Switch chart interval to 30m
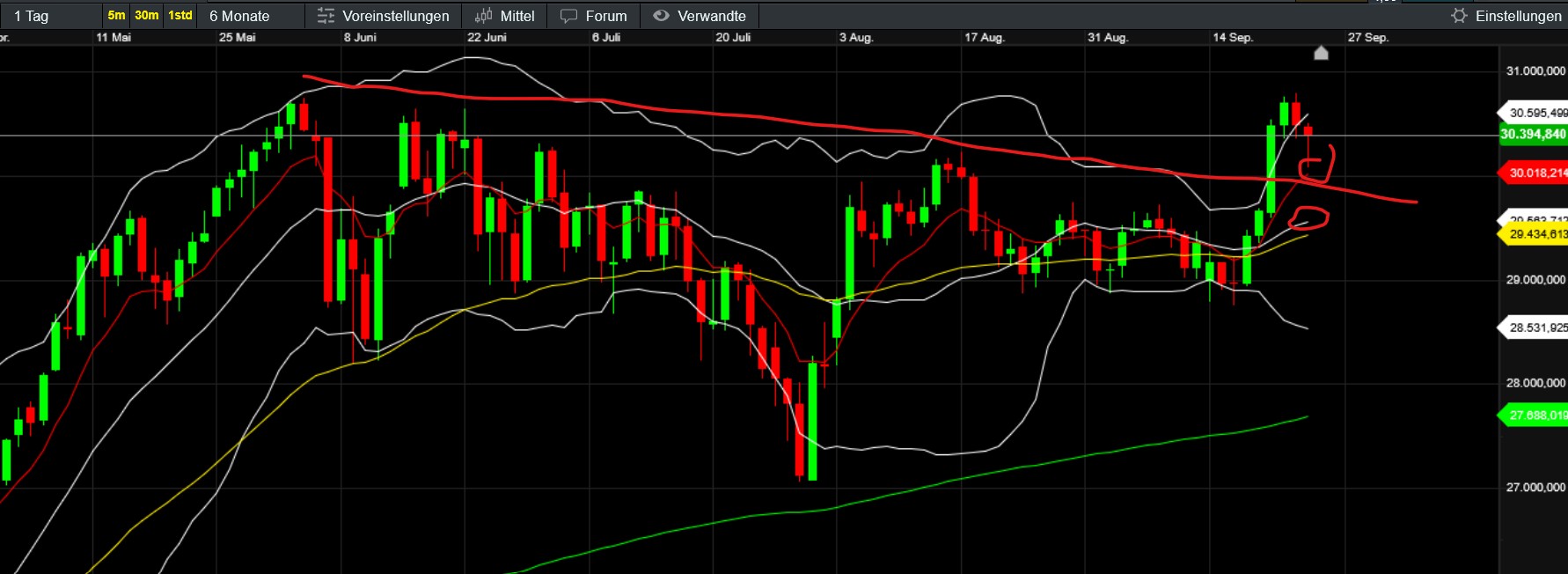 click(147, 15)
